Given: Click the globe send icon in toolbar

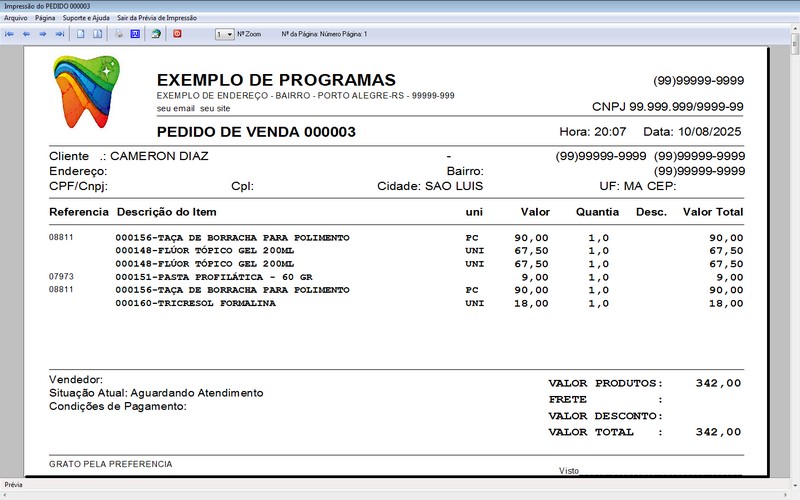Looking at the screenshot, I should pyautogui.click(x=155, y=34).
